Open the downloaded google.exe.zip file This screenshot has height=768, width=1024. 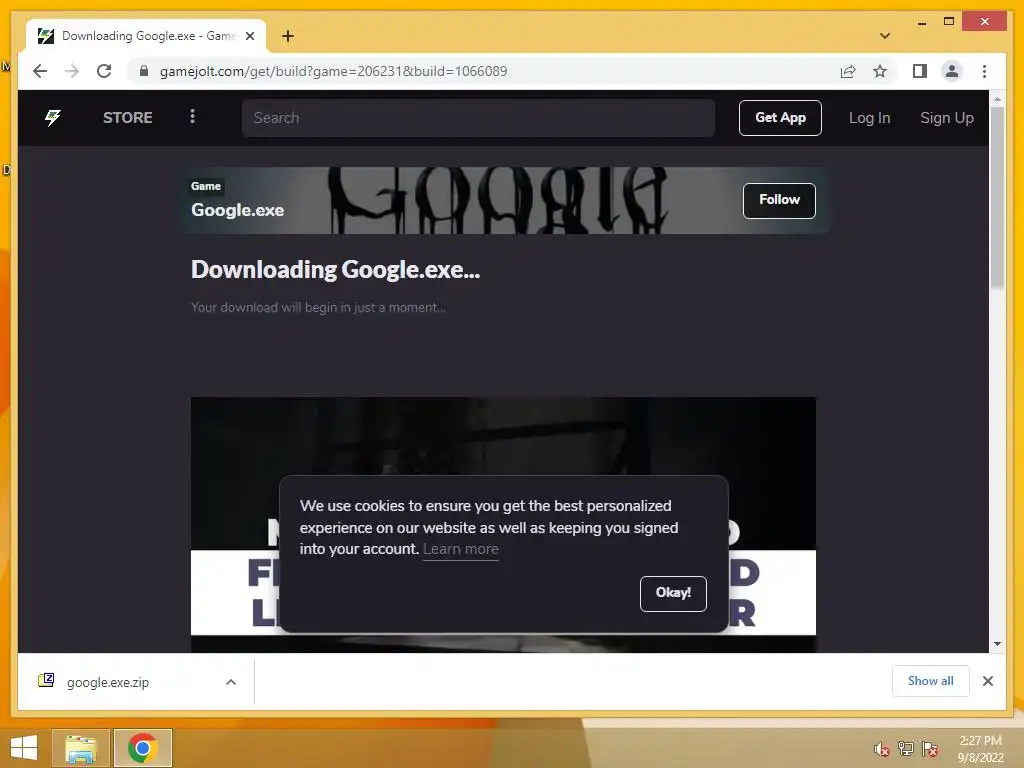pos(108,682)
